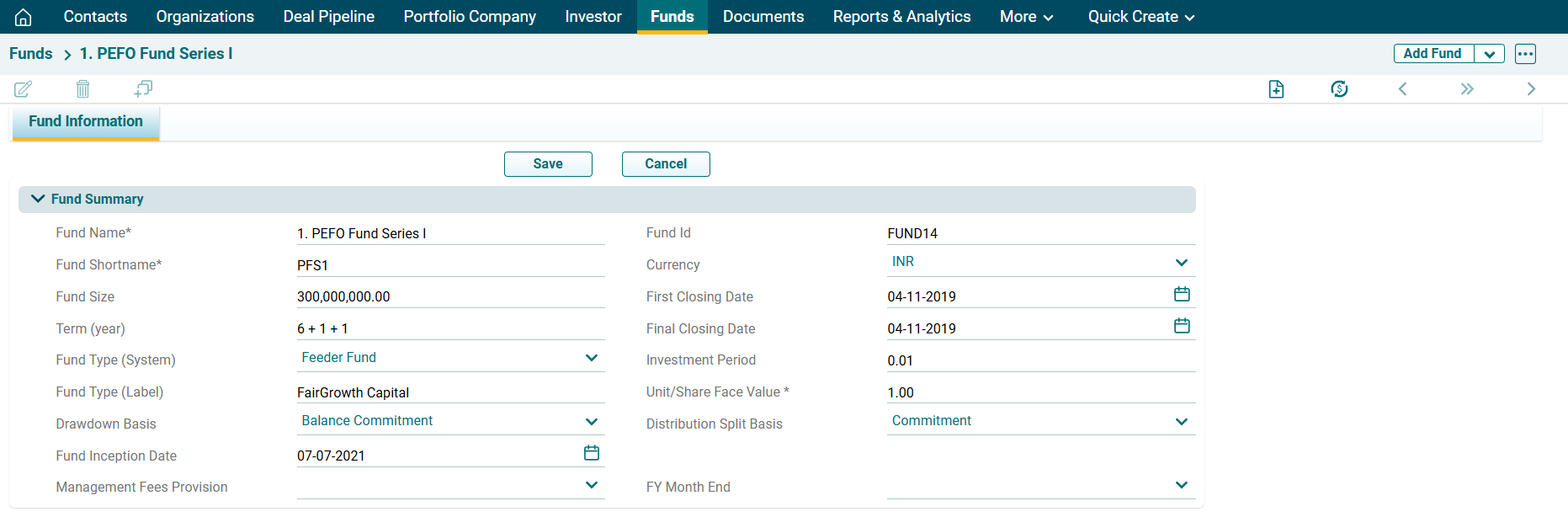Click the Save button
1568x517 pixels.
[548, 164]
